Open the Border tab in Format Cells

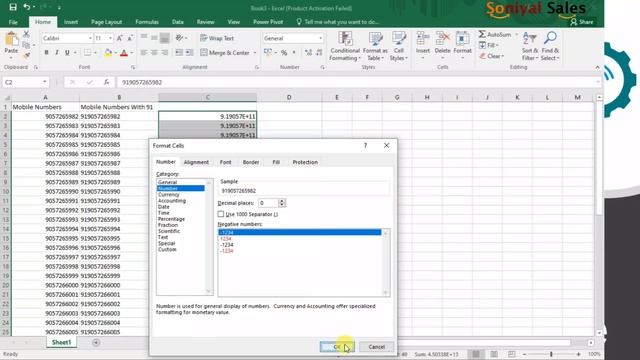pos(251,162)
